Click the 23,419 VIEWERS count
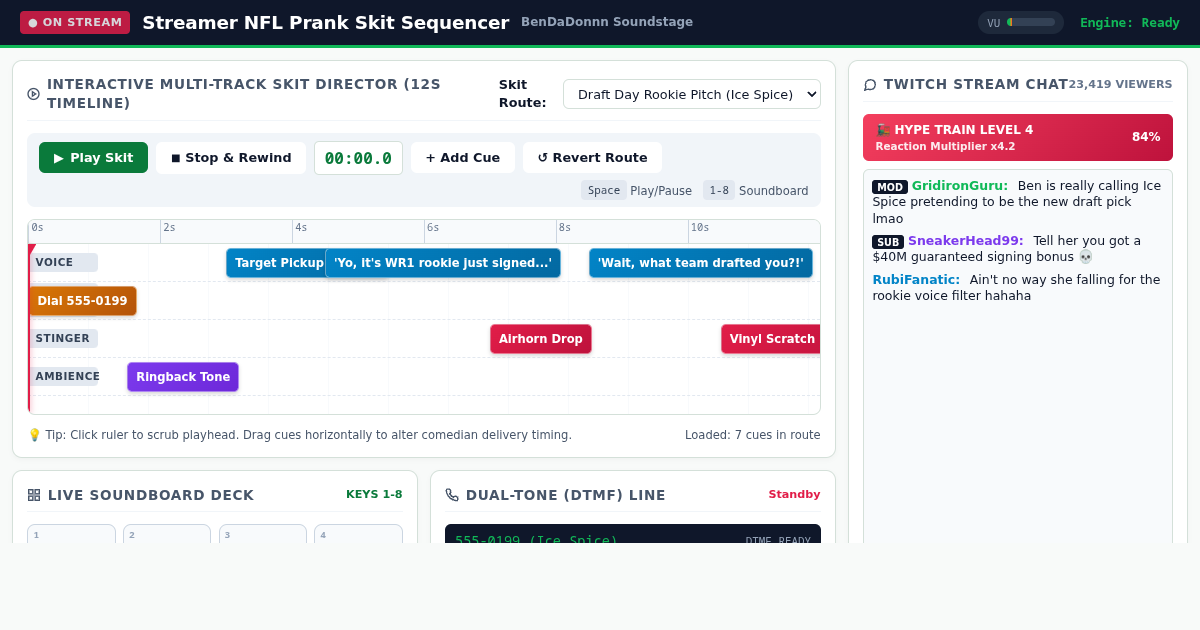The image size is (1200, 630). tap(1121, 85)
